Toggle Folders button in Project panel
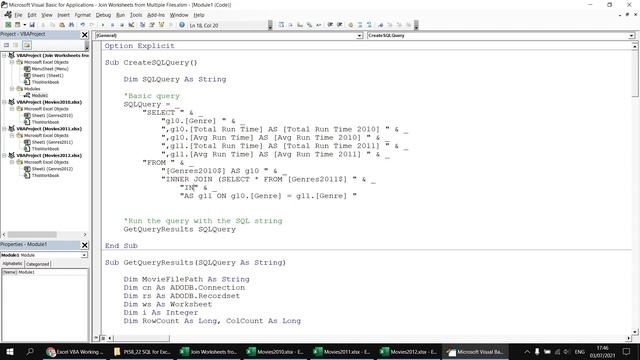This screenshot has height=360, width=640. point(27,45)
